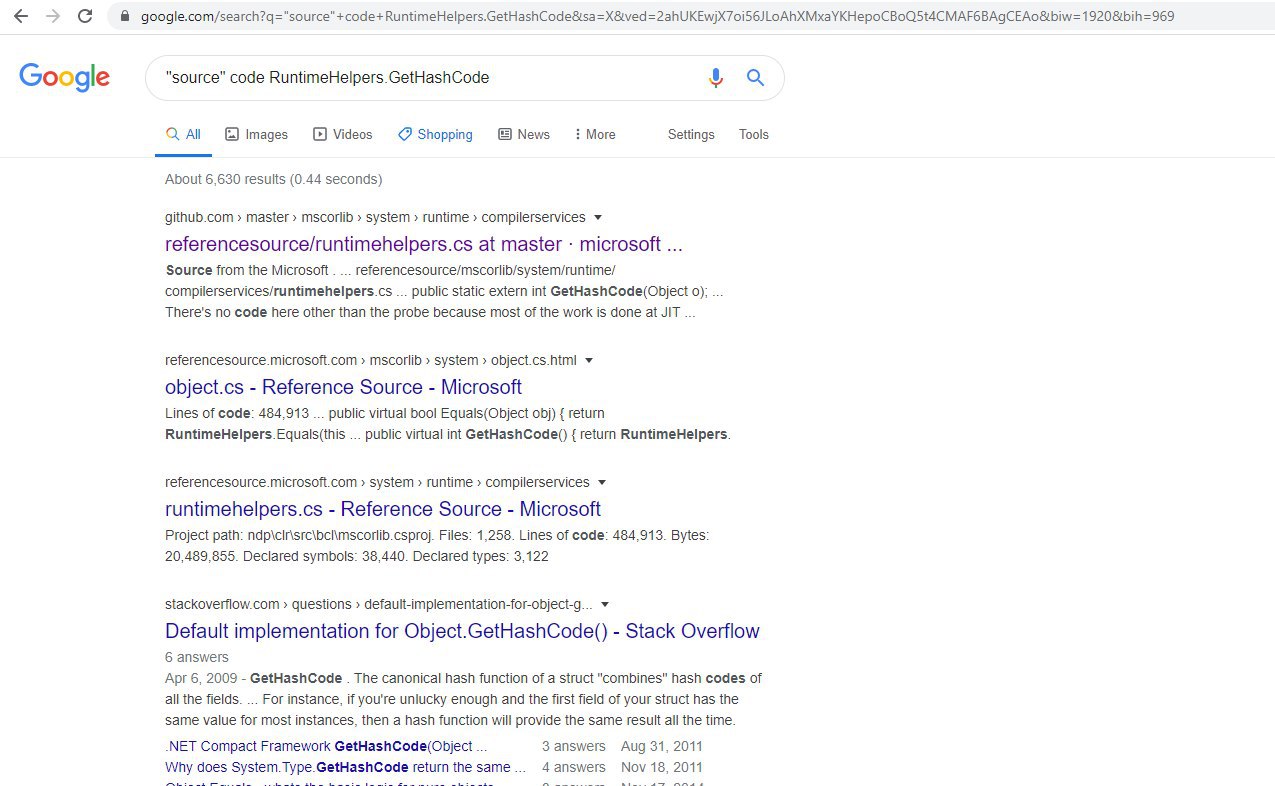The image size is (1275, 786).
Task: Click the Google logo
Action: [64, 77]
